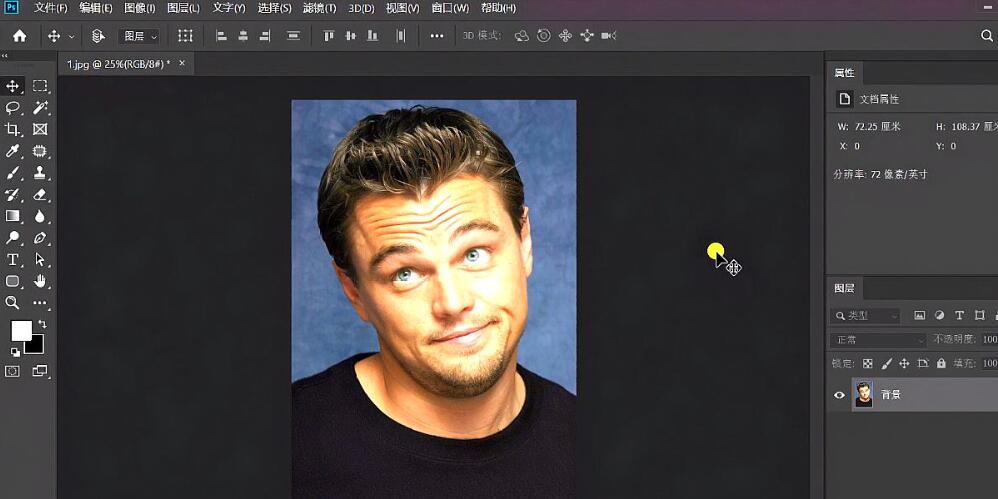Image resolution: width=998 pixels, height=499 pixels.
Task: Click the Home button in options bar
Action: tap(19, 36)
